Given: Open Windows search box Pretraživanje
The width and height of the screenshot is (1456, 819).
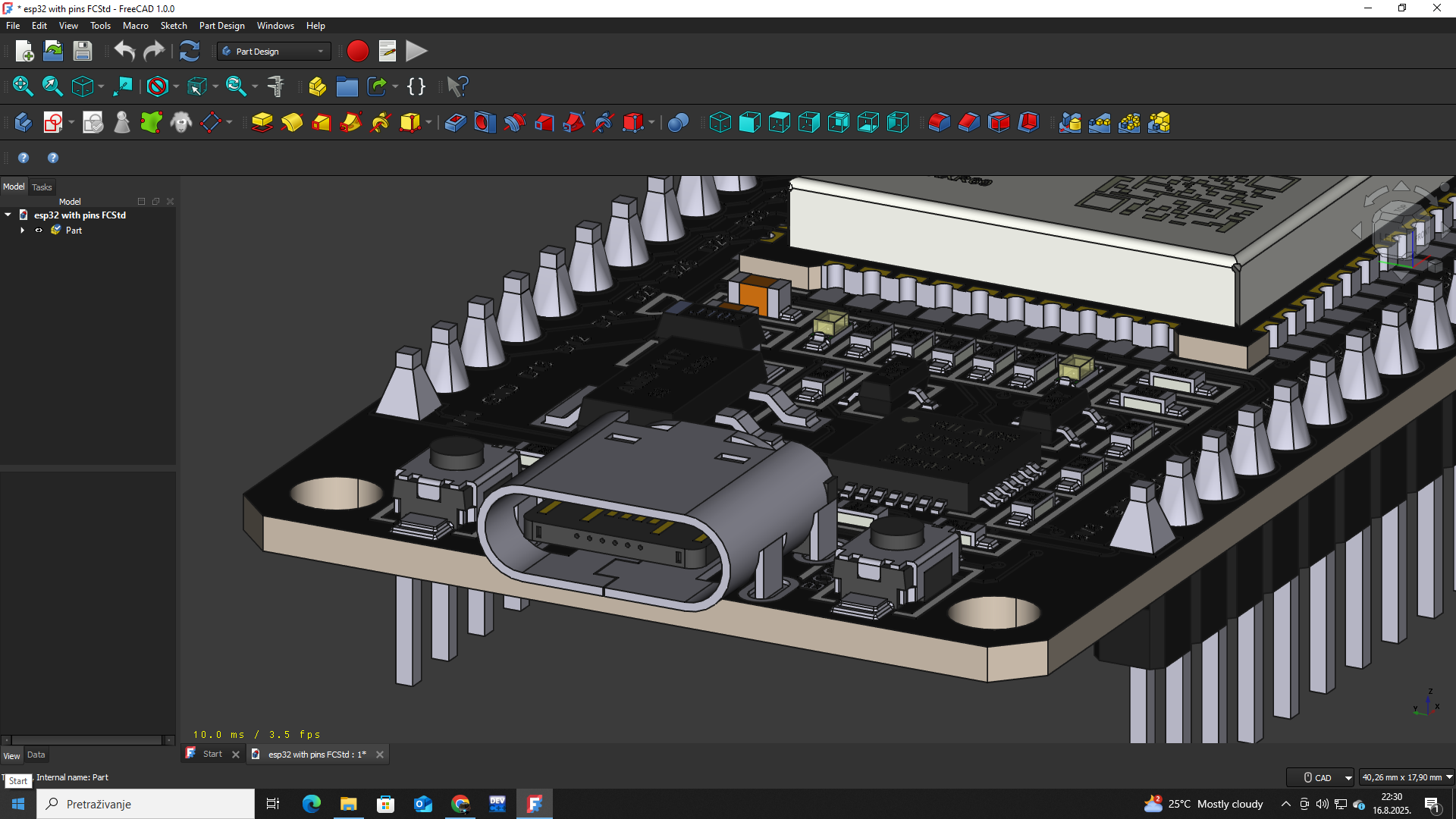Looking at the screenshot, I should pyautogui.click(x=146, y=804).
